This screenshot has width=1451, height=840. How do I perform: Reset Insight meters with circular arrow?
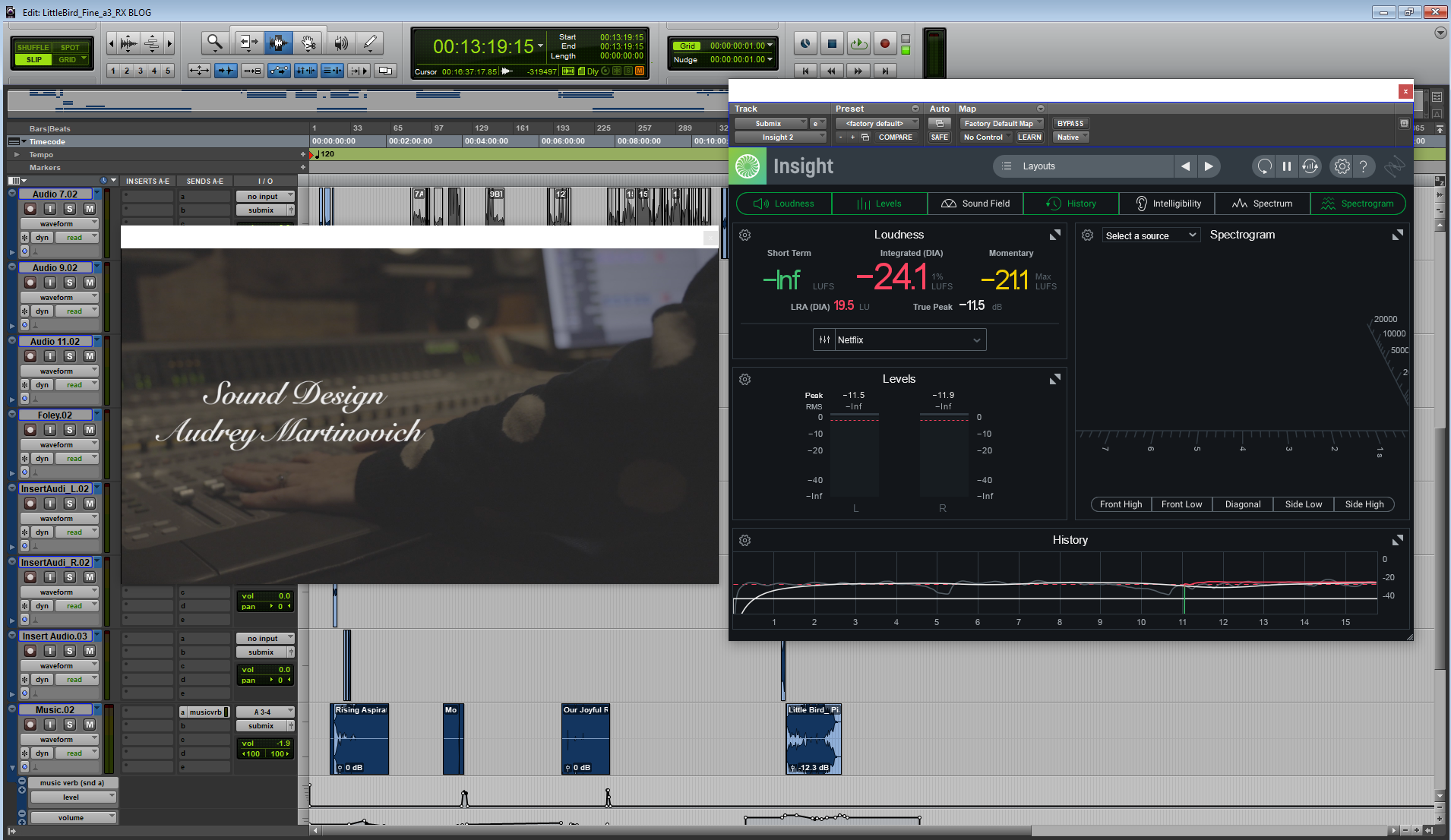[x=1264, y=166]
